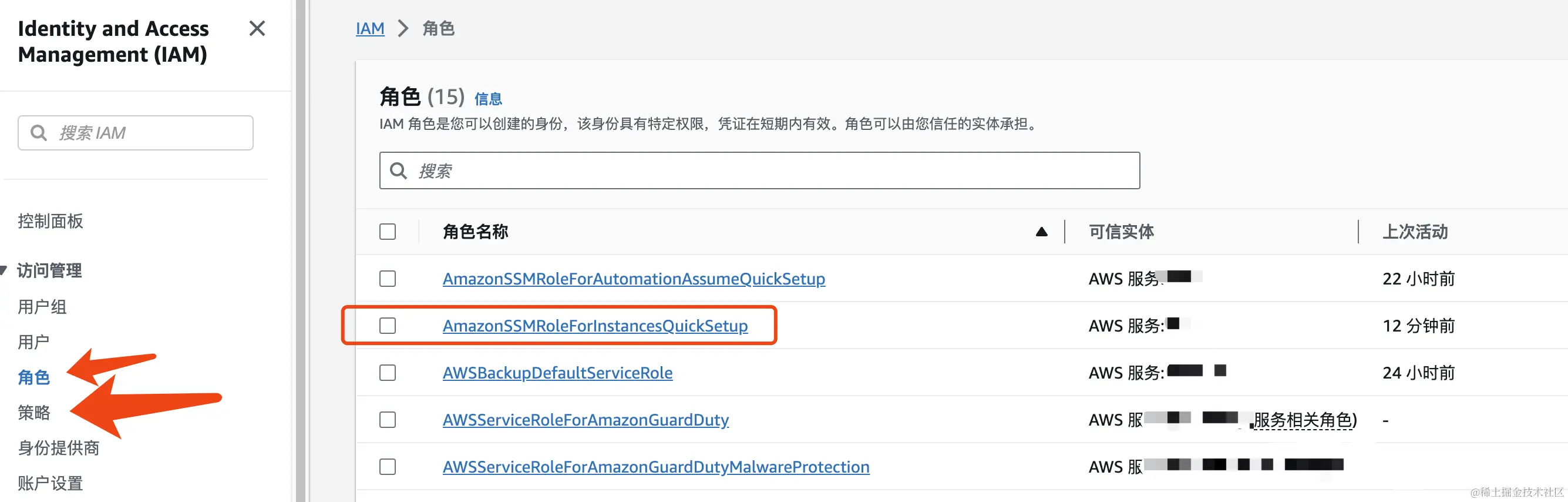Click the search icon in IAM sidebar search

[38, 133]
